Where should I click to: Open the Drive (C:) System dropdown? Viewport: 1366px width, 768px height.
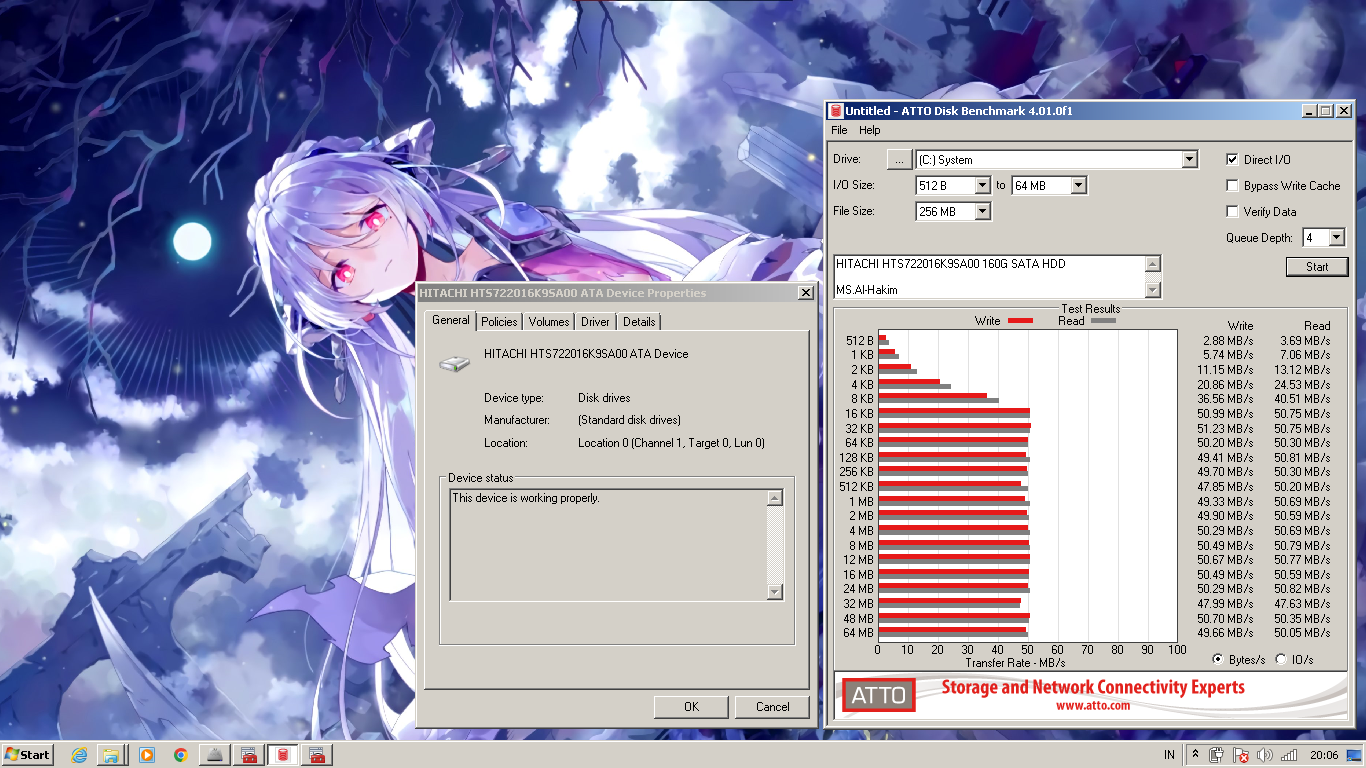point(1189,159)
